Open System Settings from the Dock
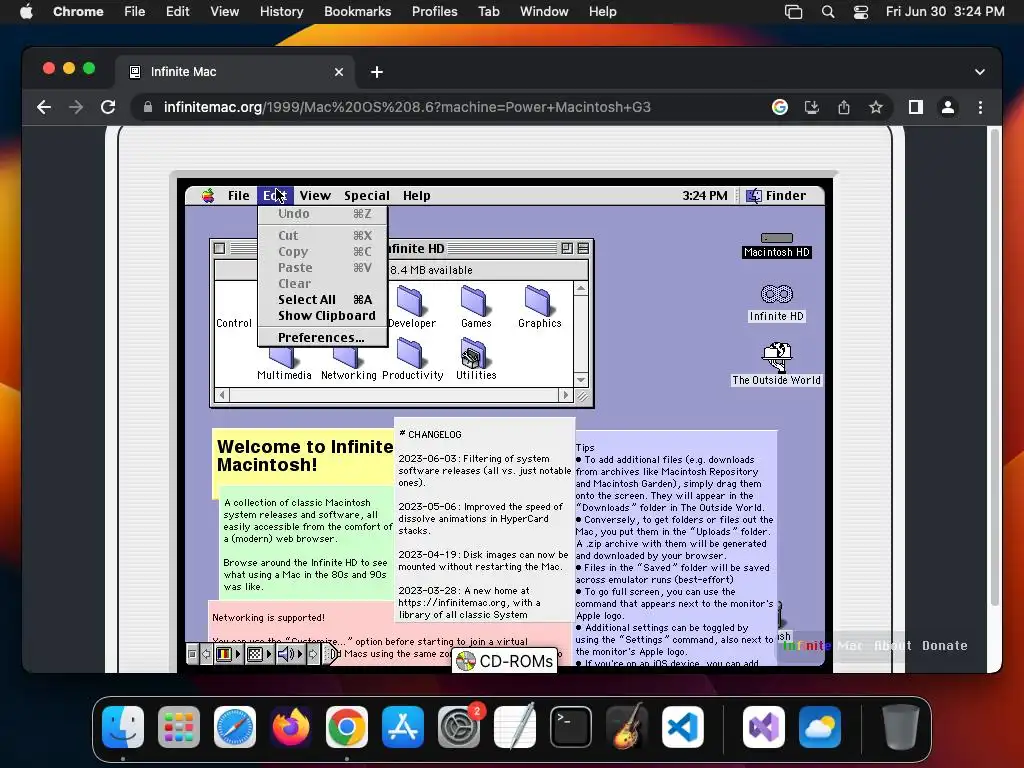 pyautogui.click(x=458, y=727)
